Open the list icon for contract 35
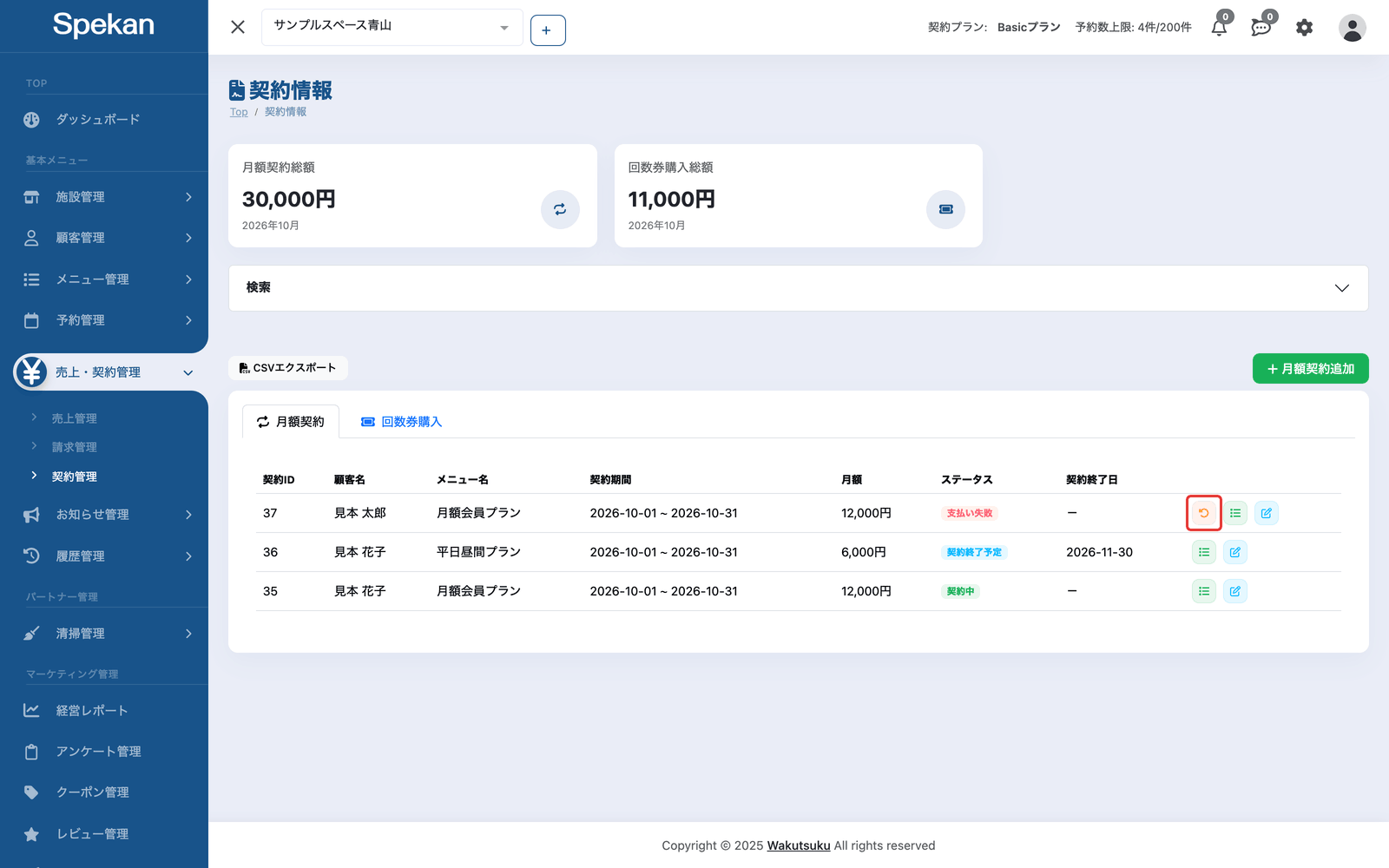This screenshot has height=868, width=1389. click(1204, 591)
